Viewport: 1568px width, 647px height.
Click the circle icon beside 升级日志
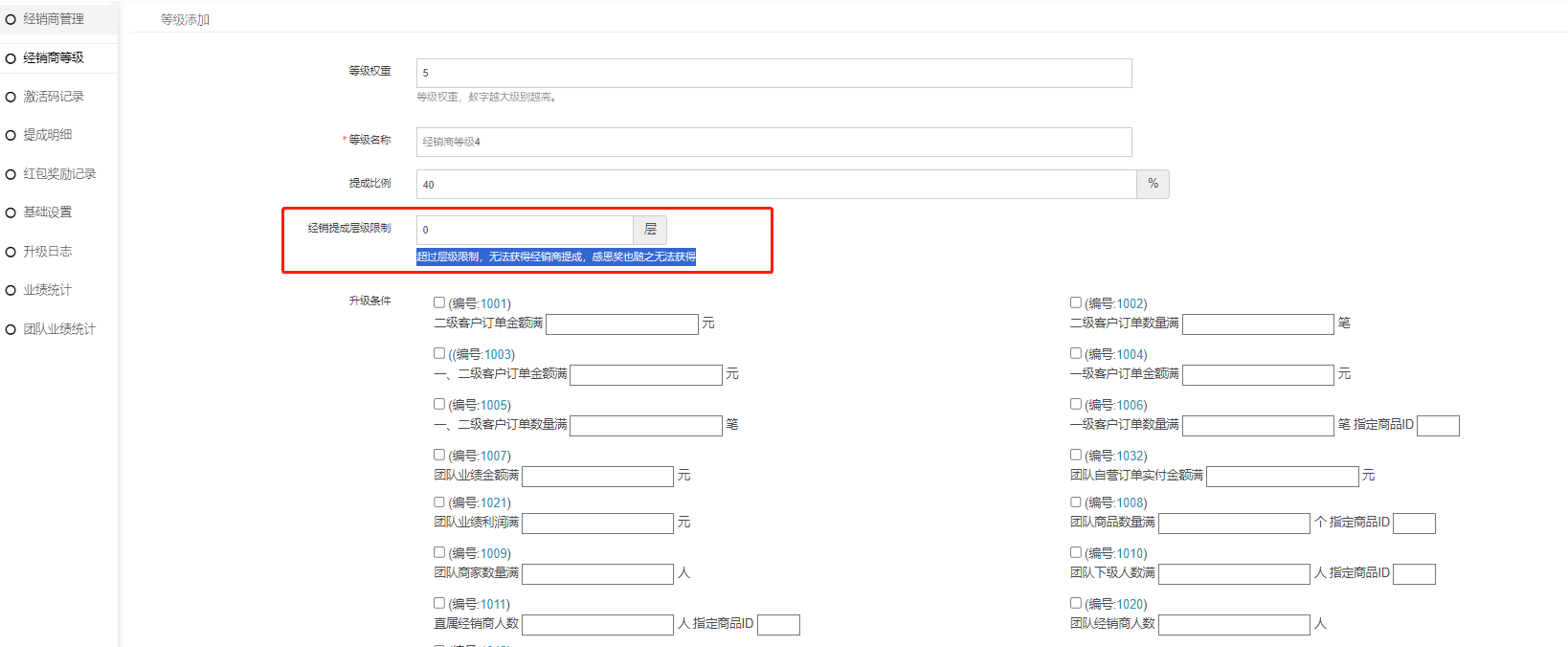pos(11,252)
